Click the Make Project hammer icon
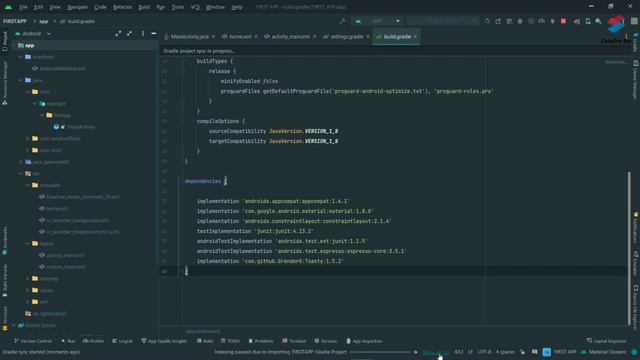 342,21
